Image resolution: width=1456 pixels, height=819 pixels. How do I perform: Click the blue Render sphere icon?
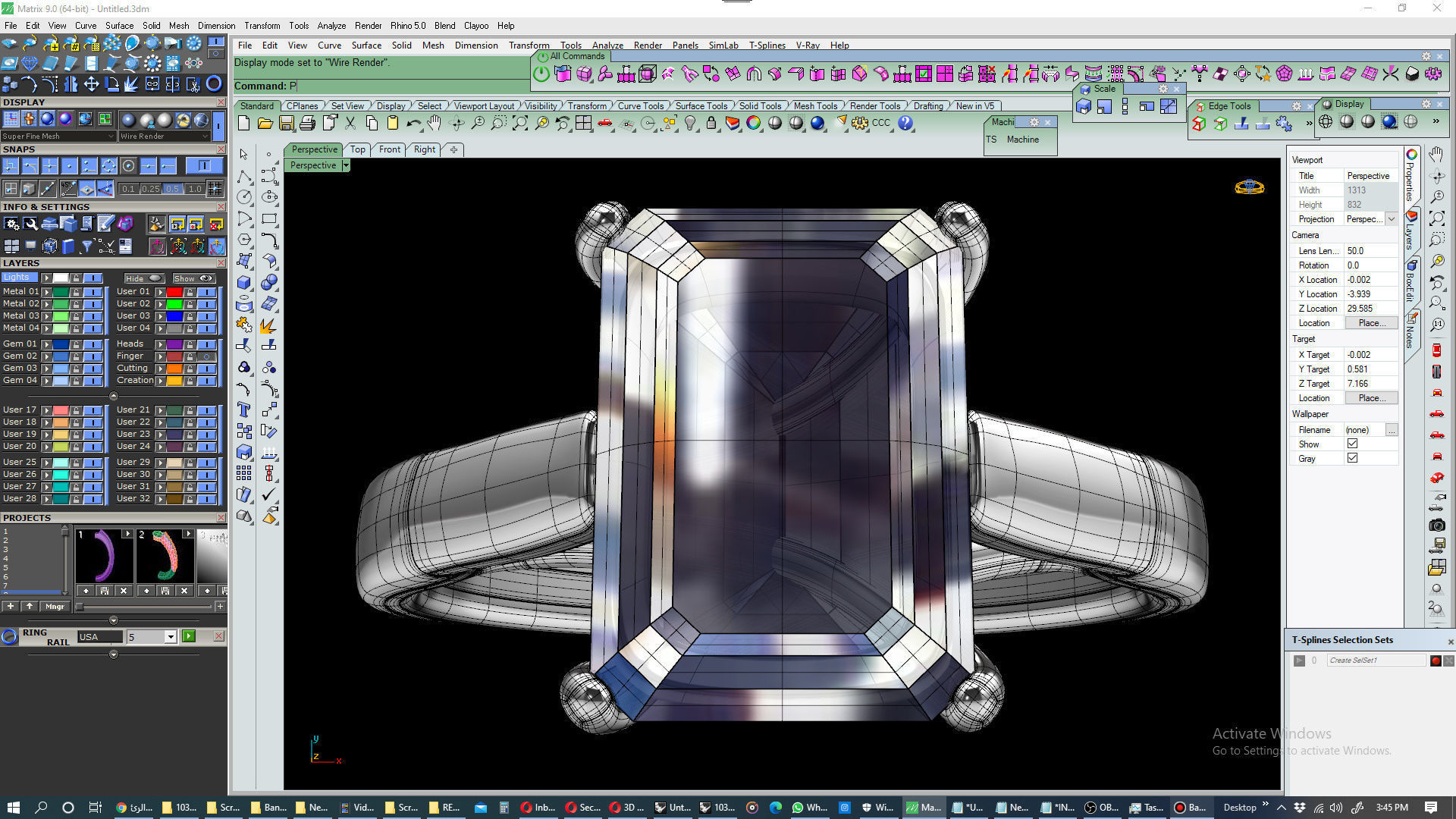817,123
